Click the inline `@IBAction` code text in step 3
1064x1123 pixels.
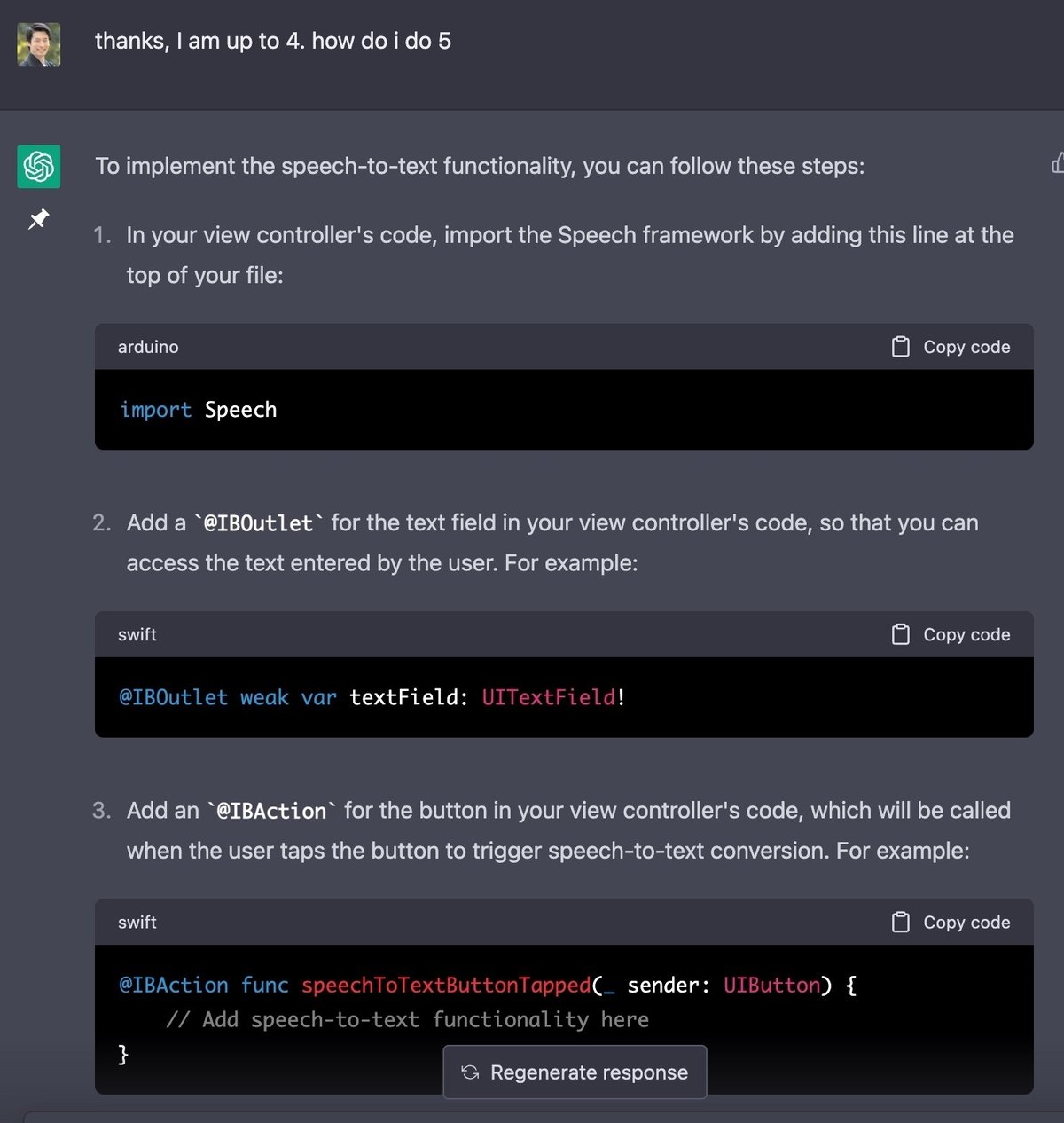pyautogui.click(x=272, y=811)
